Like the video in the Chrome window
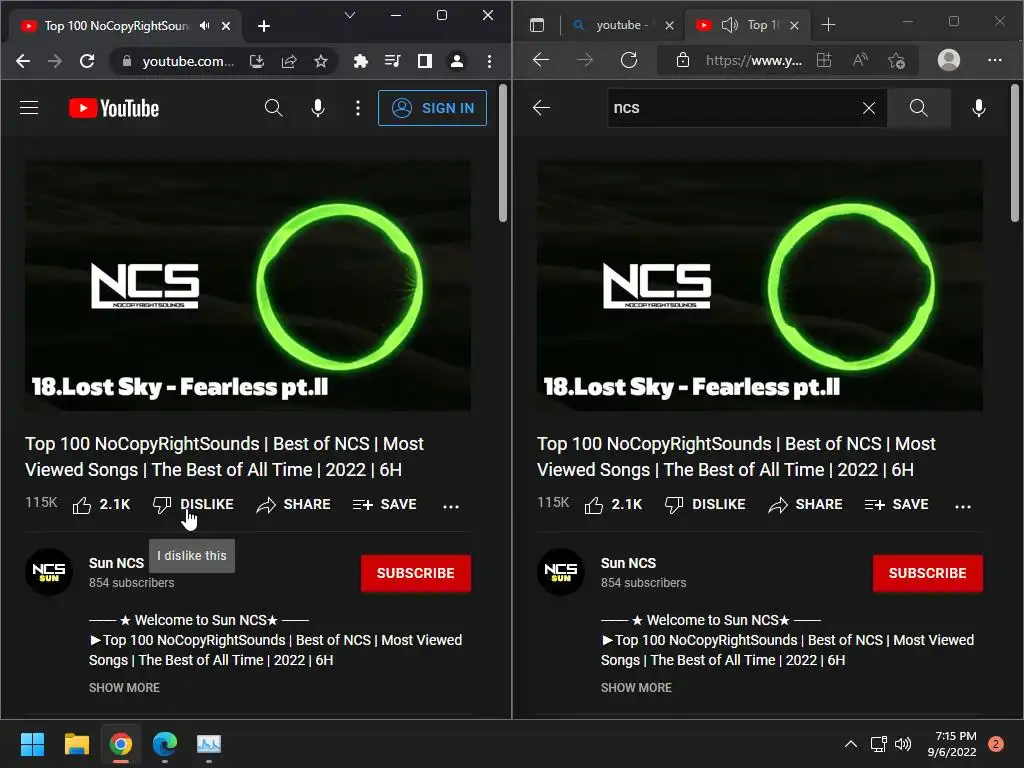This screenshot has width=1024, height=768. [101, 504]
